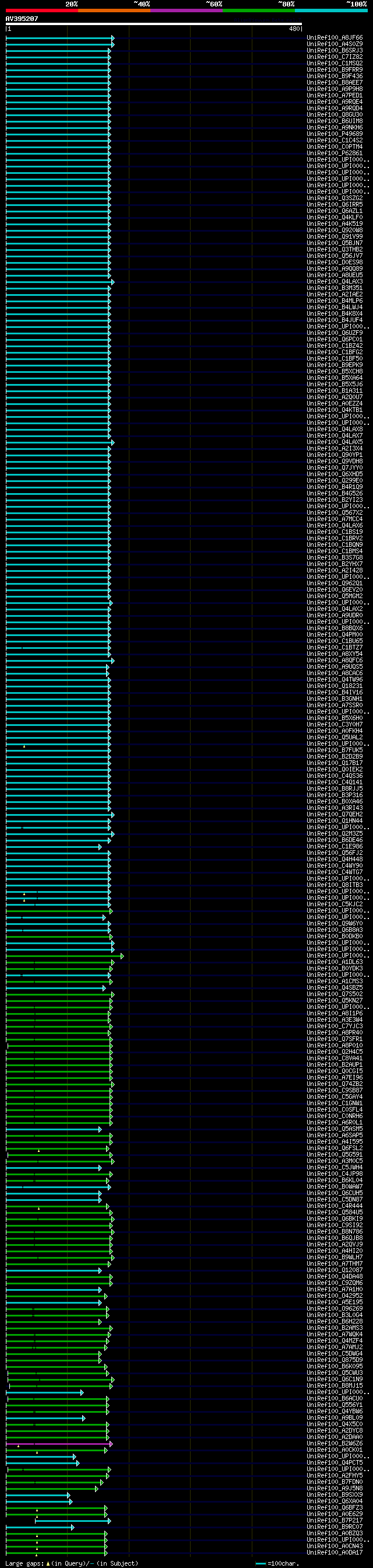Image resolution: width=373 pixels, height=1568 pixels.
Task: Click hit name UniRef100_Q4KTB1
Action: (335, 410)
